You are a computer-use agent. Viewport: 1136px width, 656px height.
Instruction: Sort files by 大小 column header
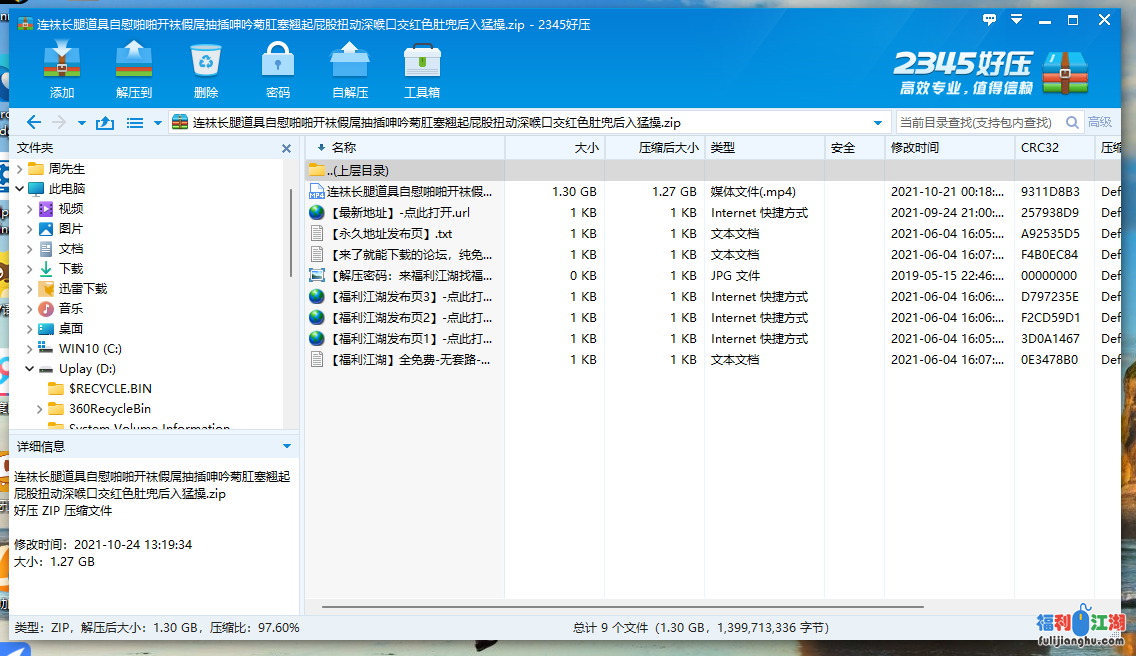586,148
